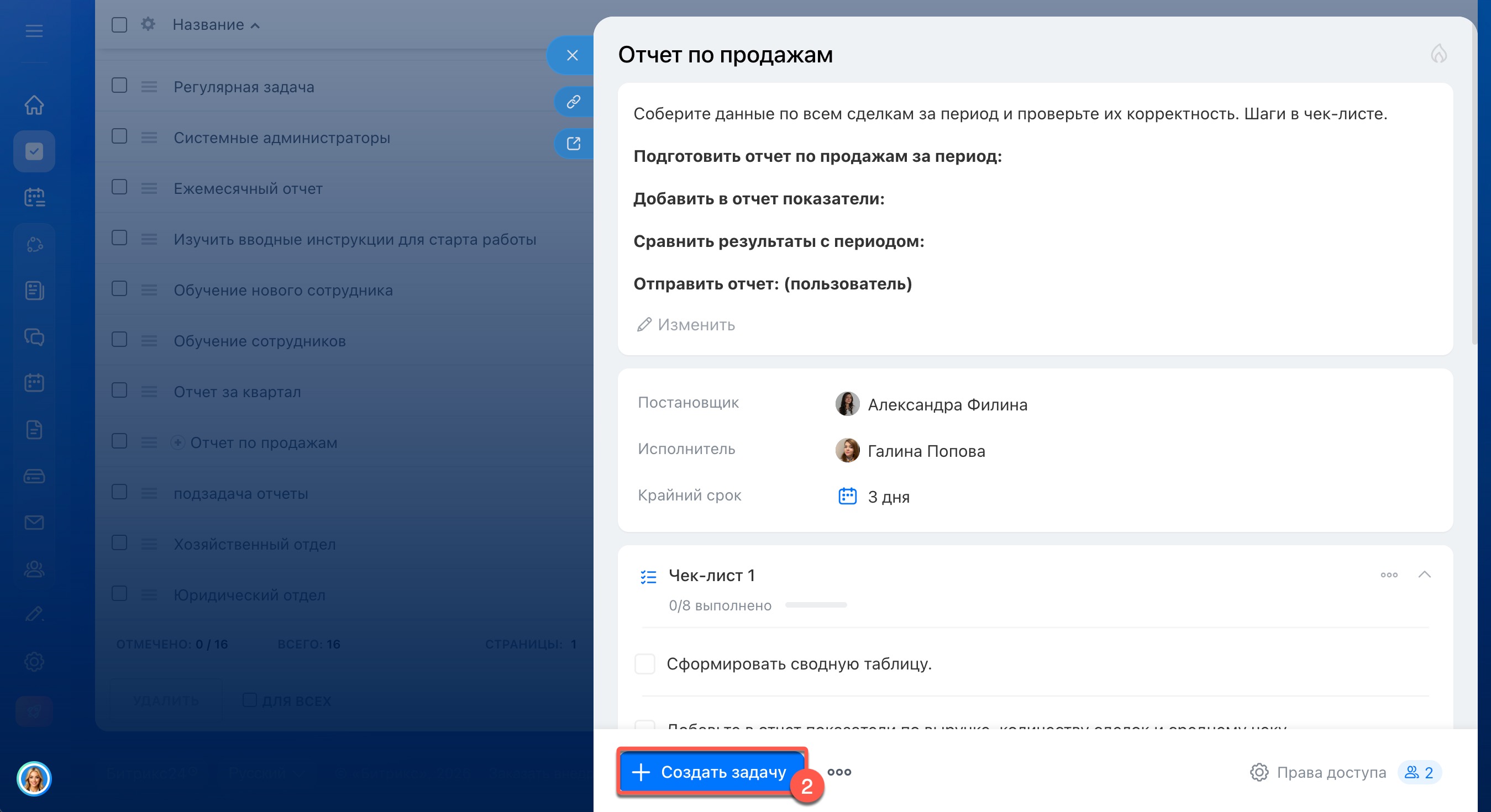Screen dimensions: 1491x812
Task: Open the hamburger menu in sidebar
Action: tap(34, 30)
